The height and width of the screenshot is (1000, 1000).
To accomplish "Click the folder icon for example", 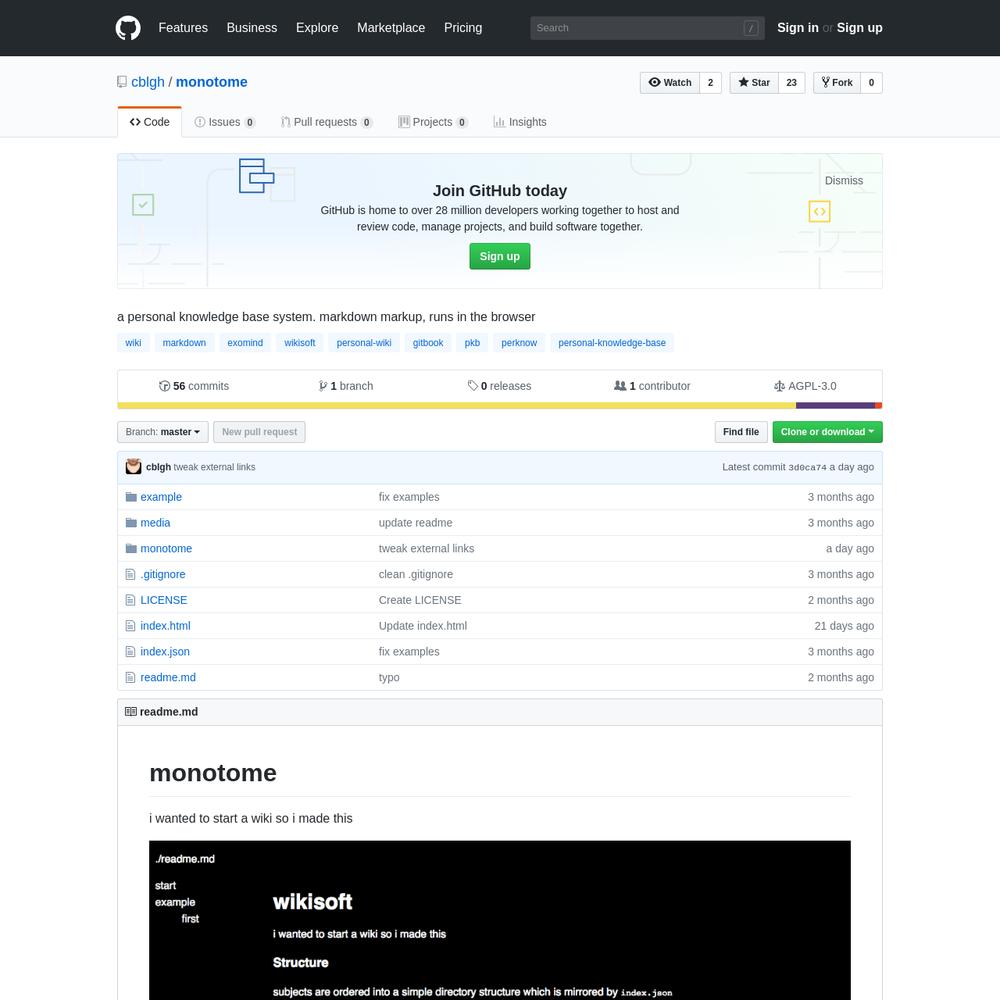I will [x=131, y=497].
